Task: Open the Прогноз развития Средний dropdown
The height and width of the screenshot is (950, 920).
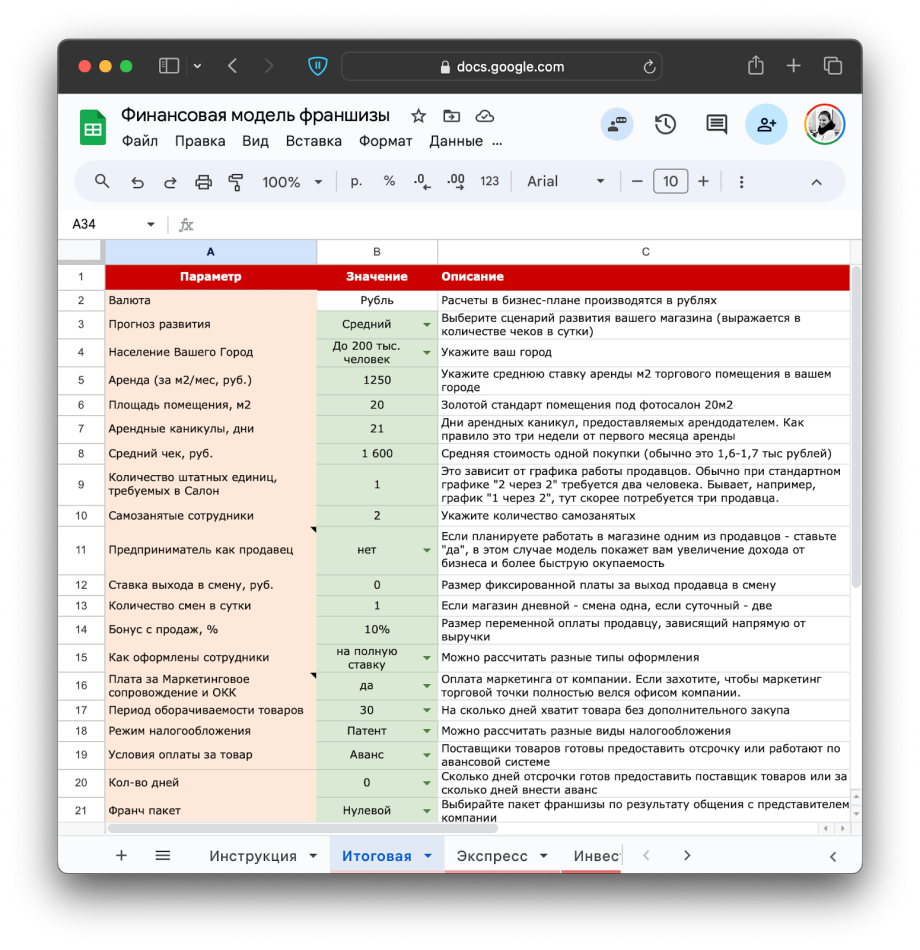Action: 427,324
